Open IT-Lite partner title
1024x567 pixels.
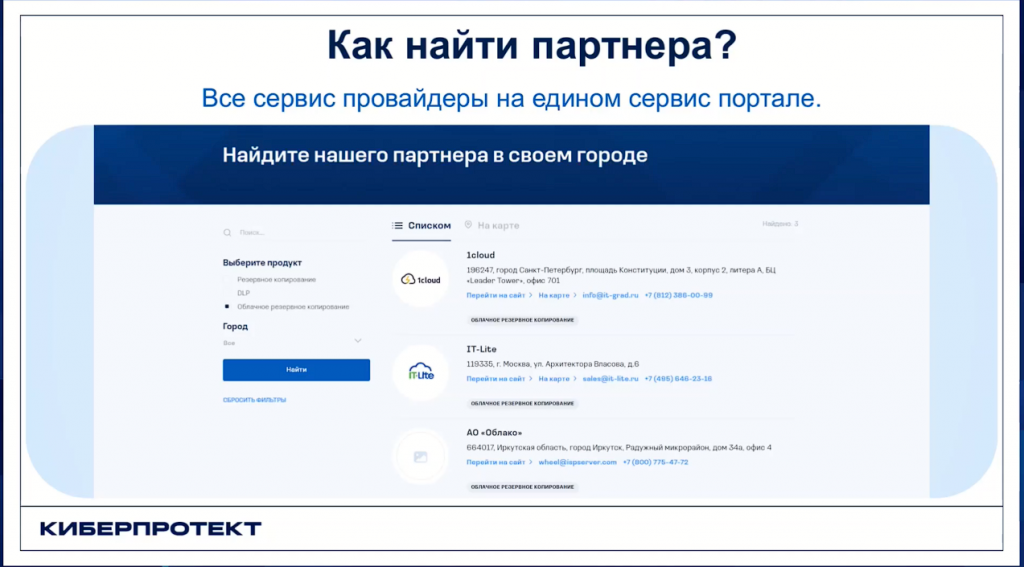pyautogui.click(x=481, y=349)
